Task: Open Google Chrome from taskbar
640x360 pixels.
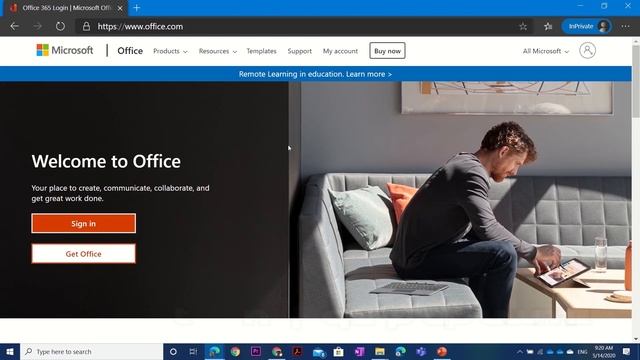Action: (235, 351)
